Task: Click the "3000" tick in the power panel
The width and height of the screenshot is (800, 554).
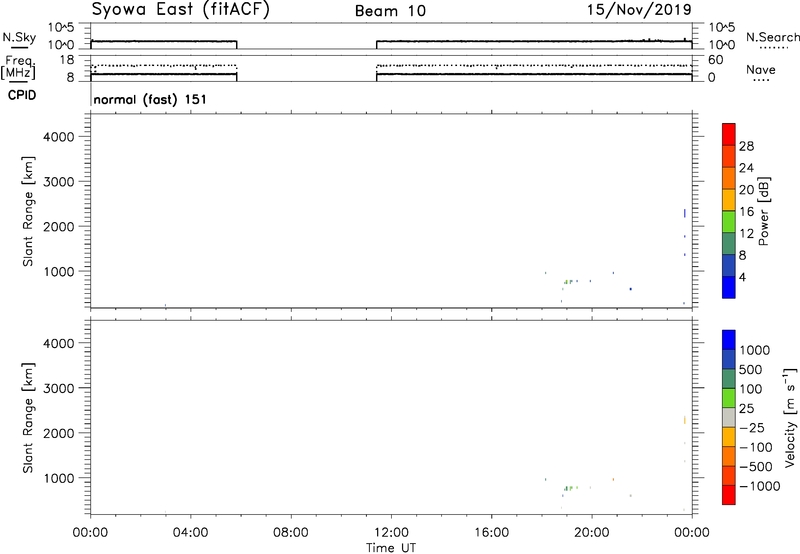Action: pyautogui.click(x=59, y=182)
